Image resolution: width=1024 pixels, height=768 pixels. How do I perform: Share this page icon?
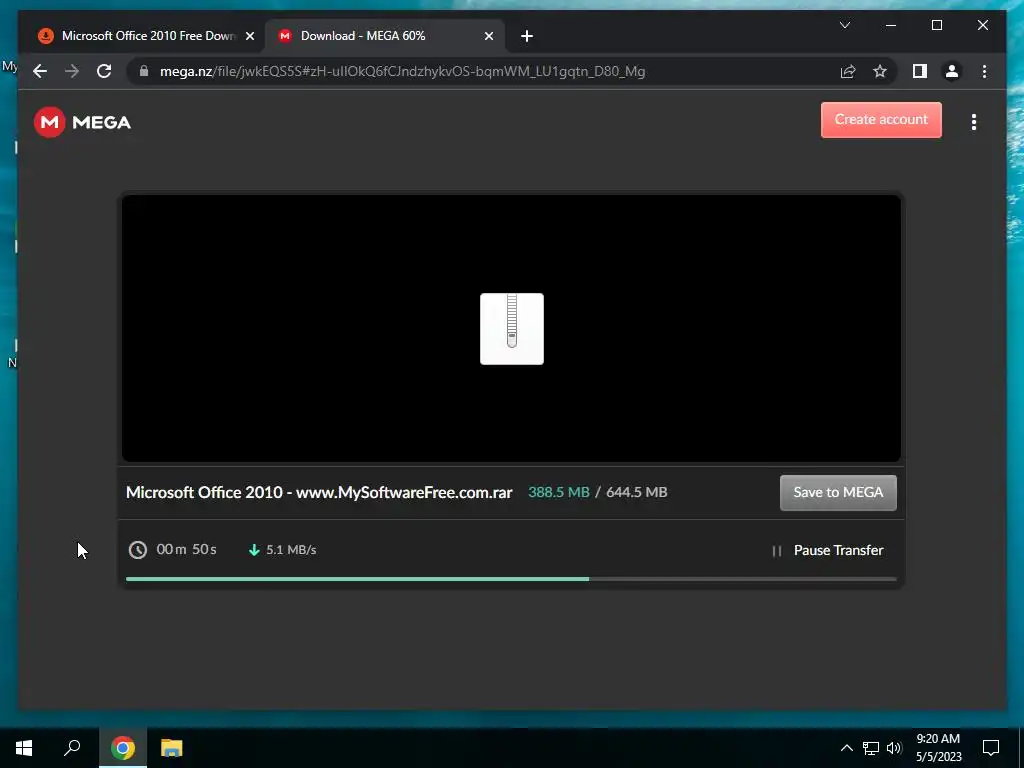(x=848, y=71)
